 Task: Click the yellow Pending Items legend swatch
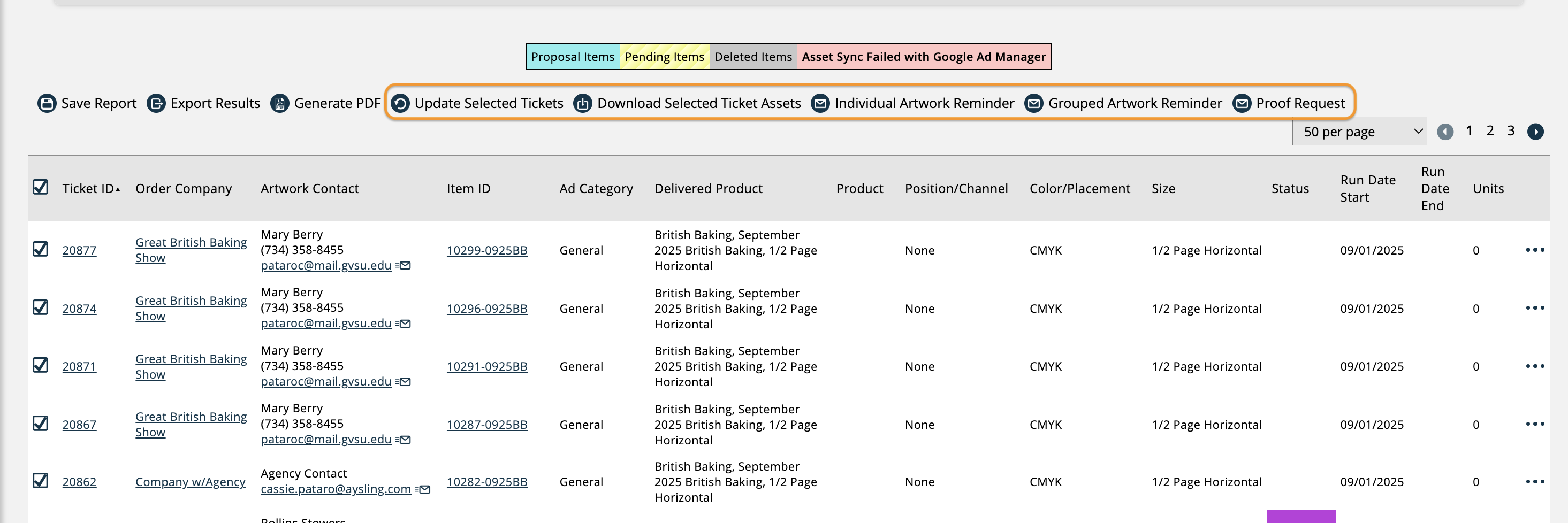(664, 57)
